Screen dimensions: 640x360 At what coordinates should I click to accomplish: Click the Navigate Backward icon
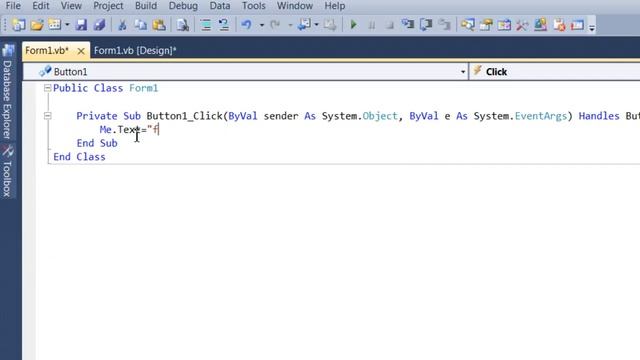point(304,25)
